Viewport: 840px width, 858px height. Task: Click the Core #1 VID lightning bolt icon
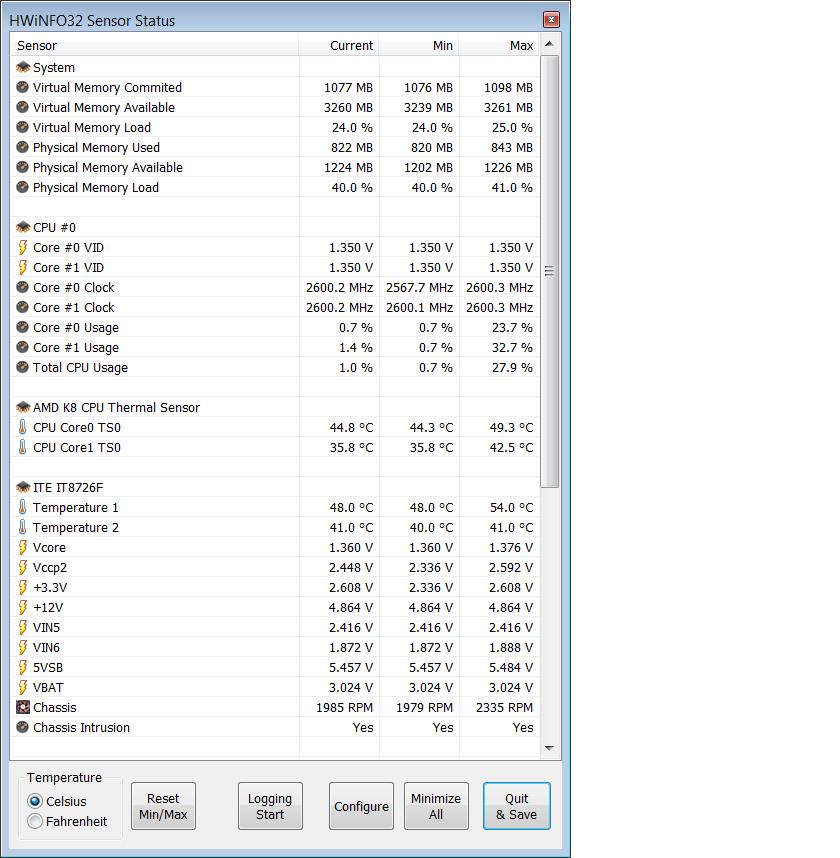click(22, 267)
